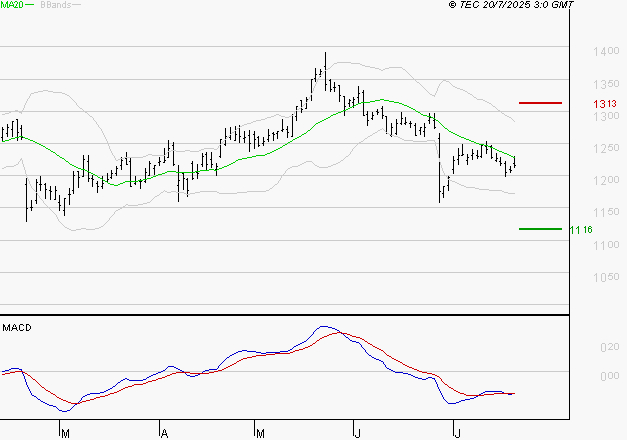Click the last J month marker

click(457, 434)
